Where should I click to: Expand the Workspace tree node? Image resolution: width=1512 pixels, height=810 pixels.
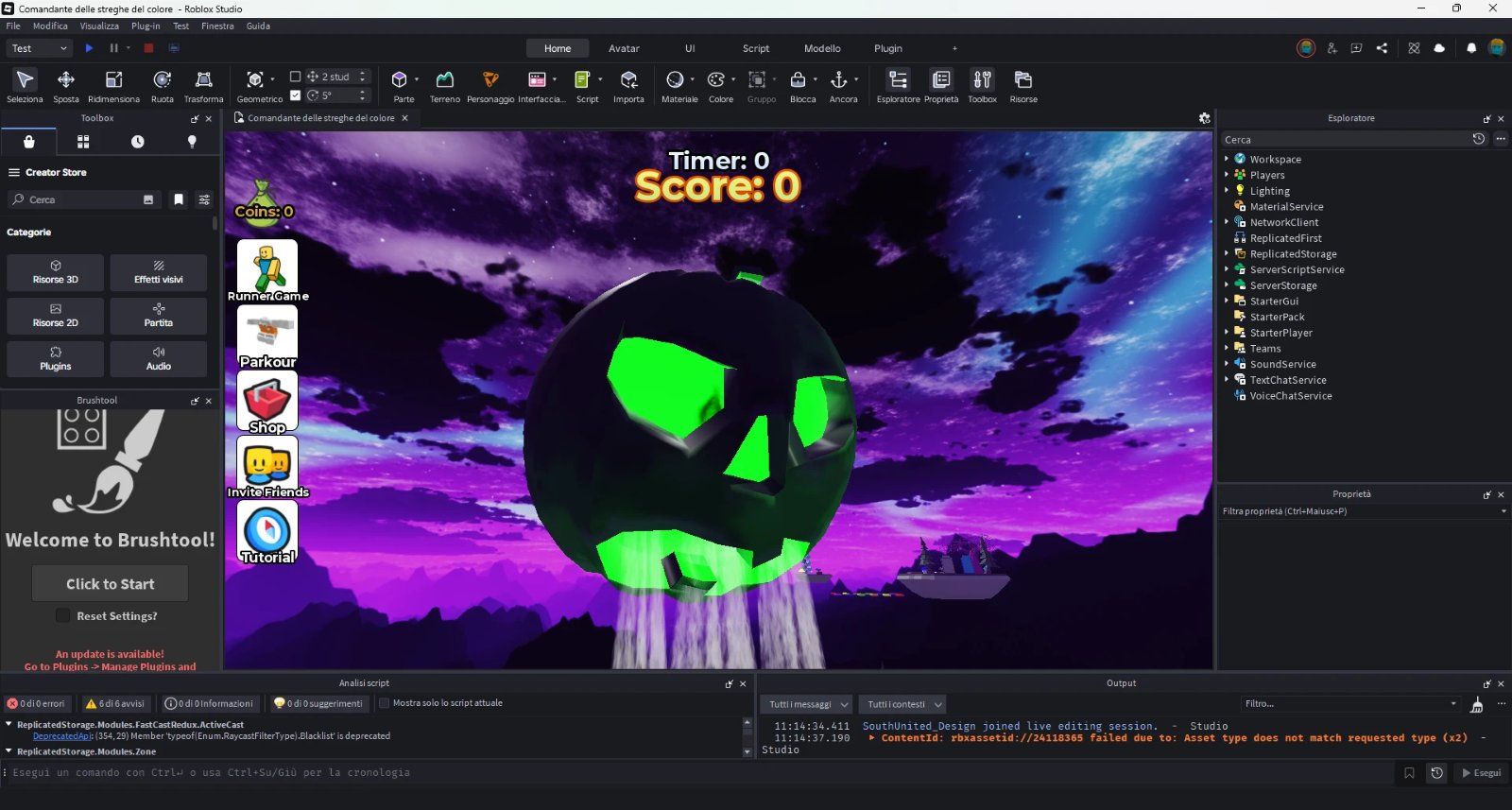tap(1227, 159)
